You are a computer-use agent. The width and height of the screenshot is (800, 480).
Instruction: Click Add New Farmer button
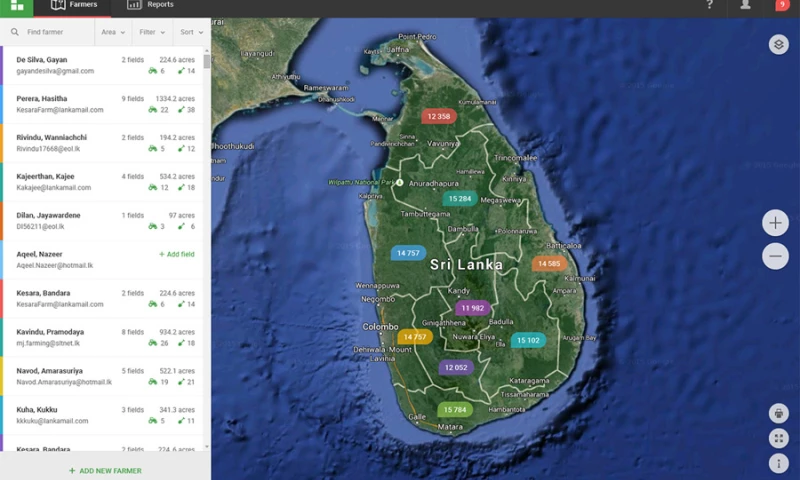[105, 470]
